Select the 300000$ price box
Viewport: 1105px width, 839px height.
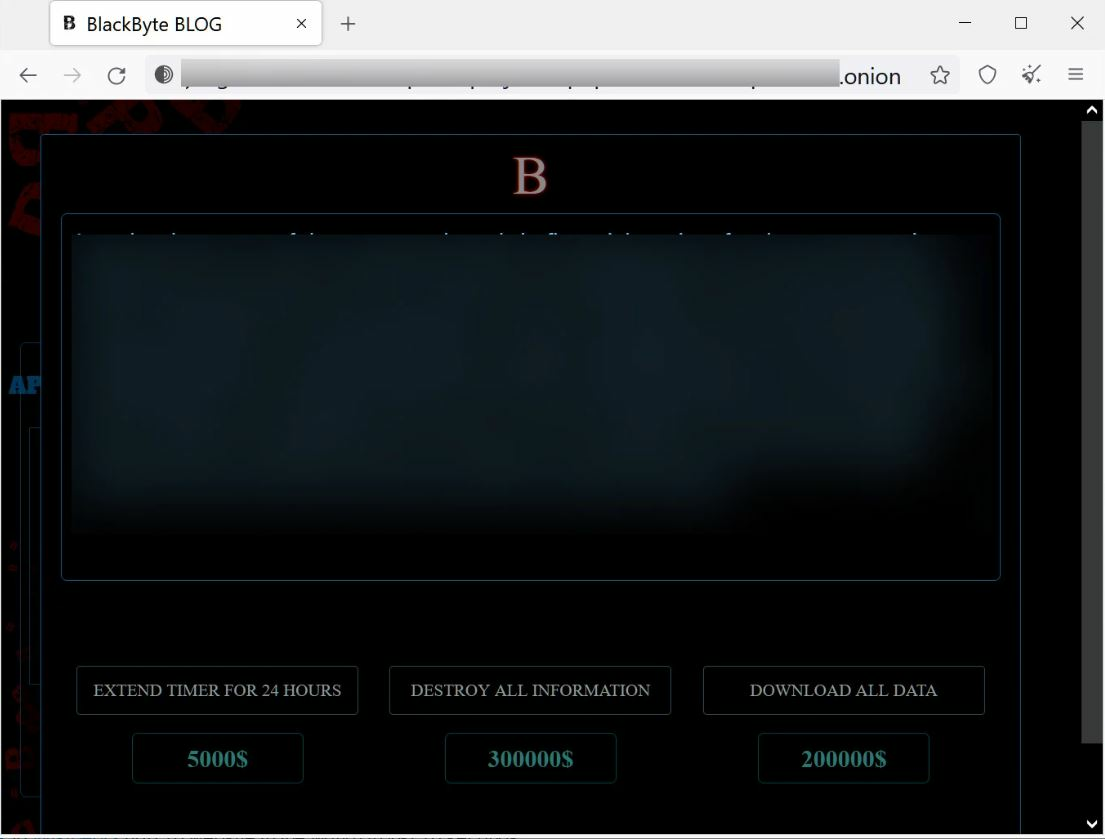pos(530,759)
